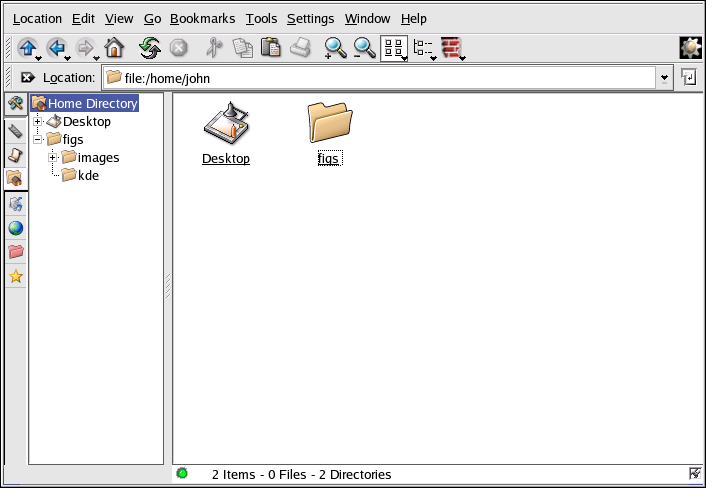Screen dimensions: 706x488
Task: Zoom out with the magnifier minus icon
Action: [364, 48]
